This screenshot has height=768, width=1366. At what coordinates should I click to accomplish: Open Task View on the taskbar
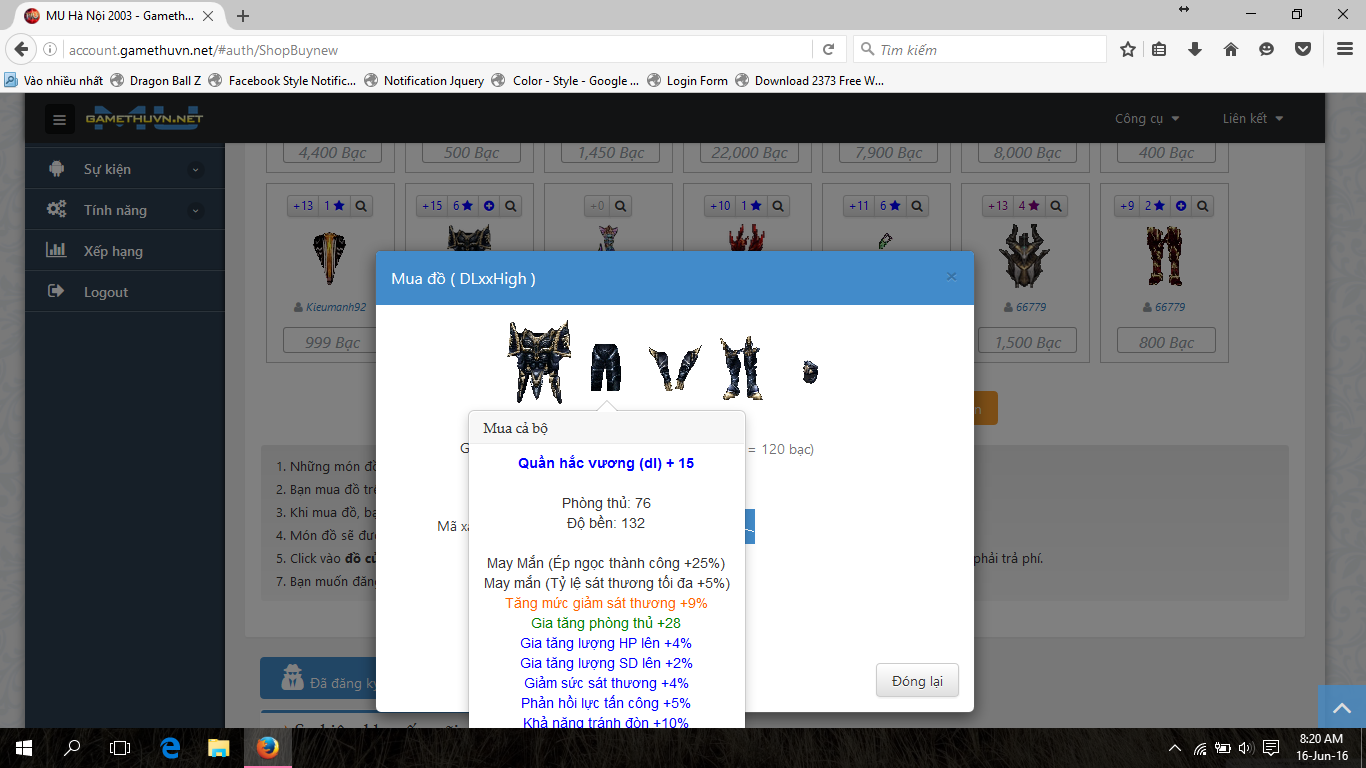click(120, 747)
